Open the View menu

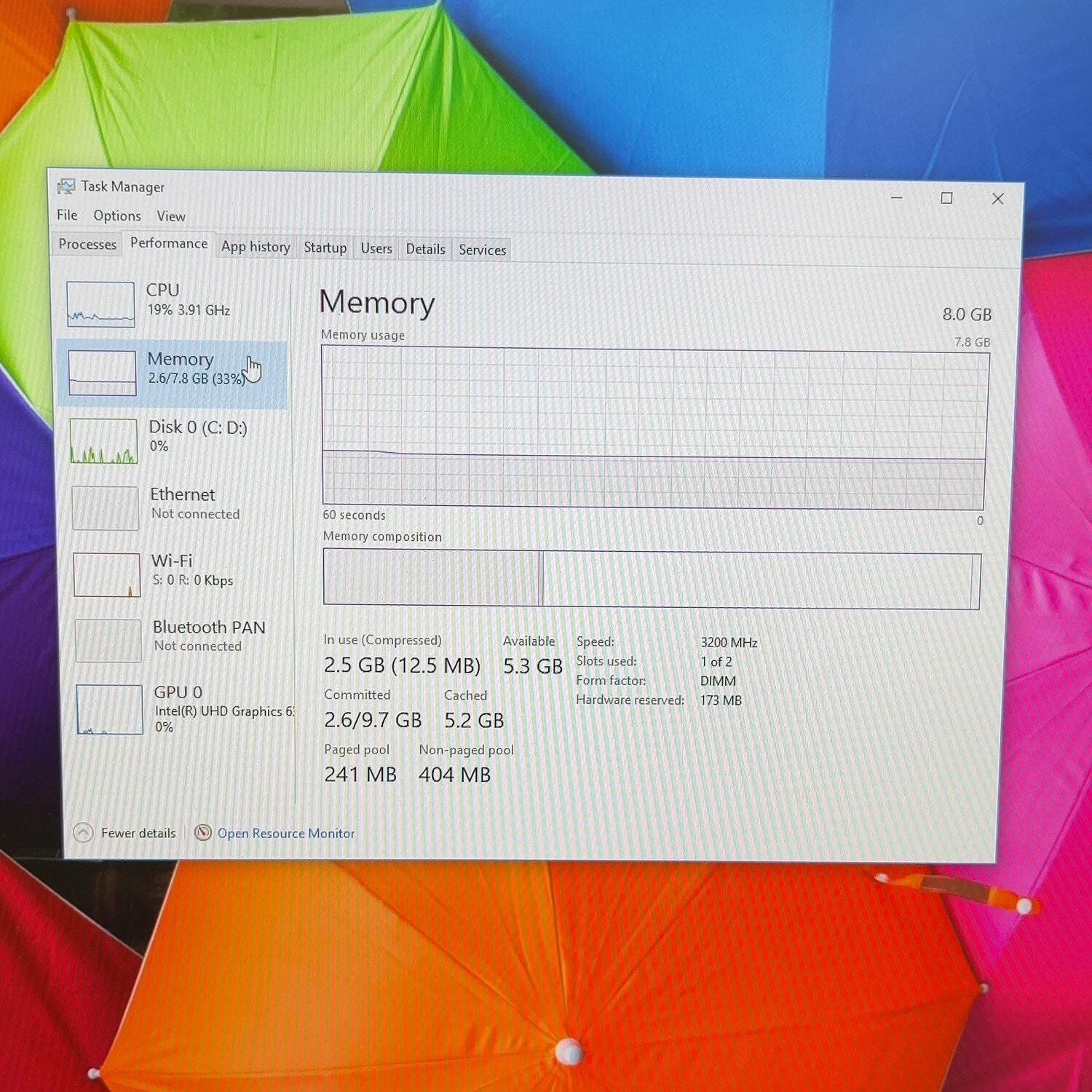click(x=171, y=216)
